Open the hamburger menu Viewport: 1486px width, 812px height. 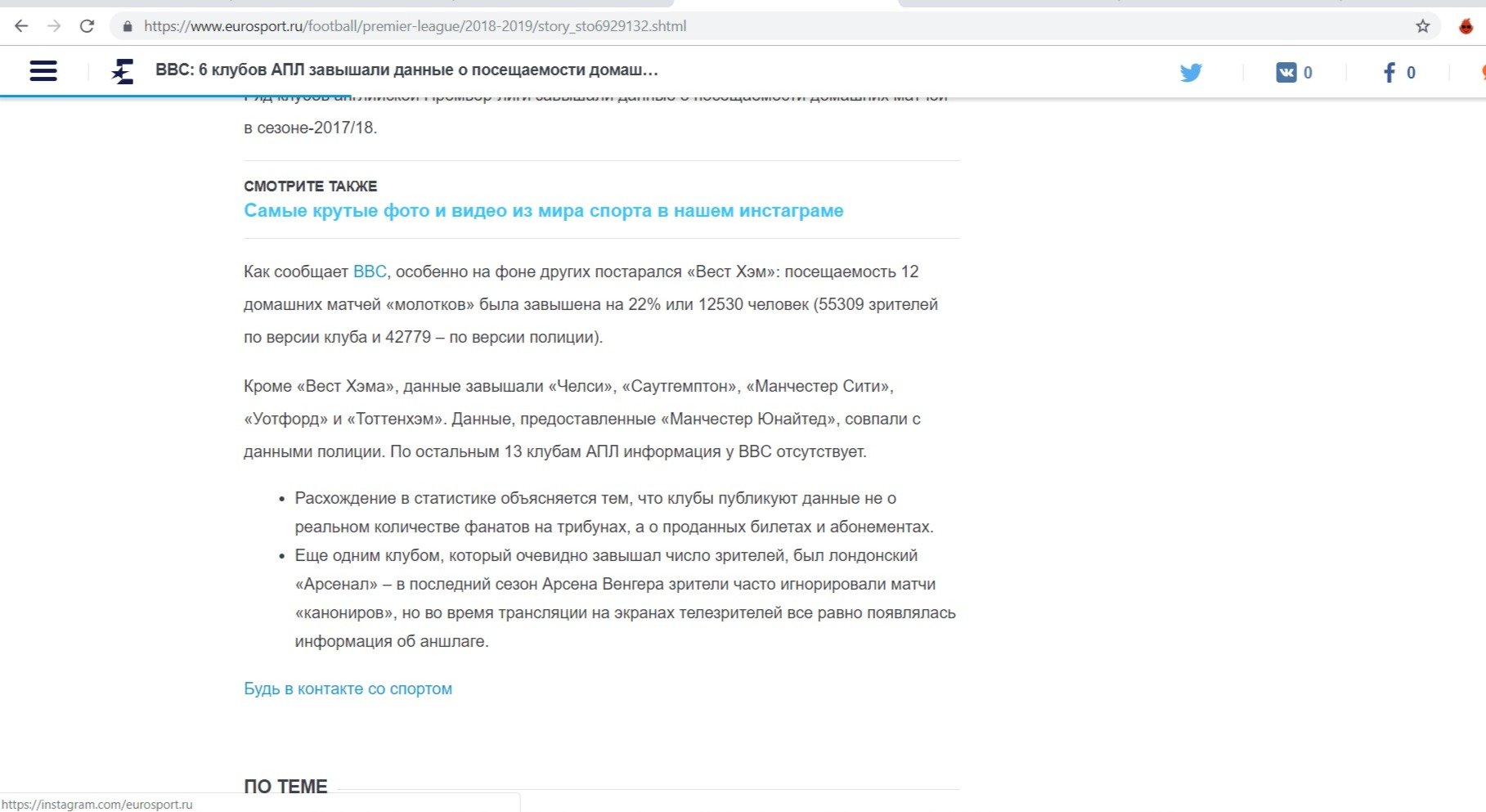pos(43,71)
